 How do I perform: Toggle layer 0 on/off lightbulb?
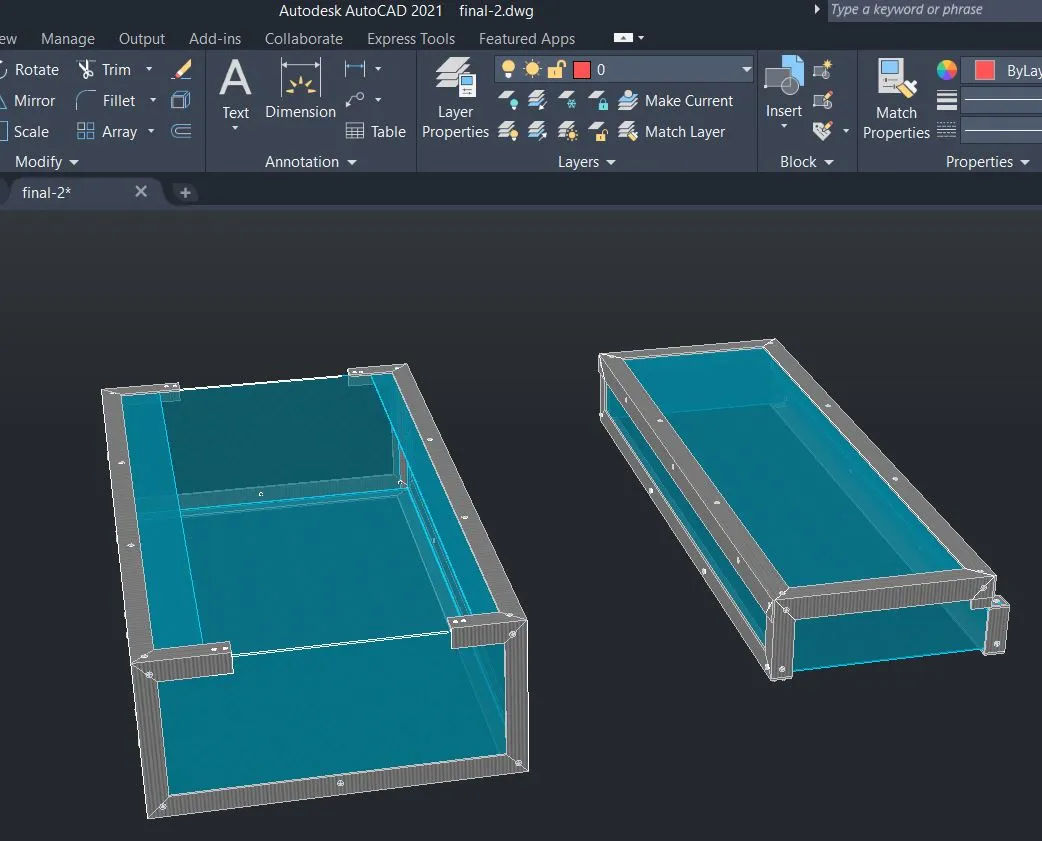508,70
